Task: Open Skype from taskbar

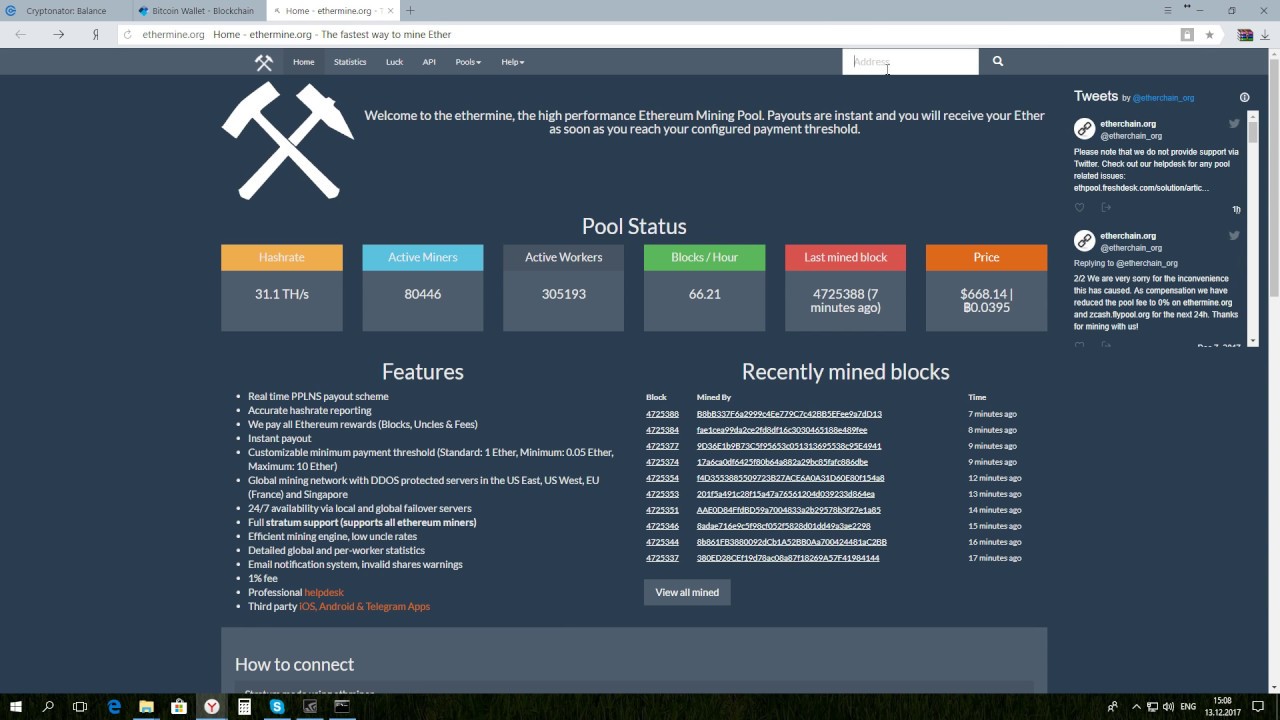Action: (277, 706)
